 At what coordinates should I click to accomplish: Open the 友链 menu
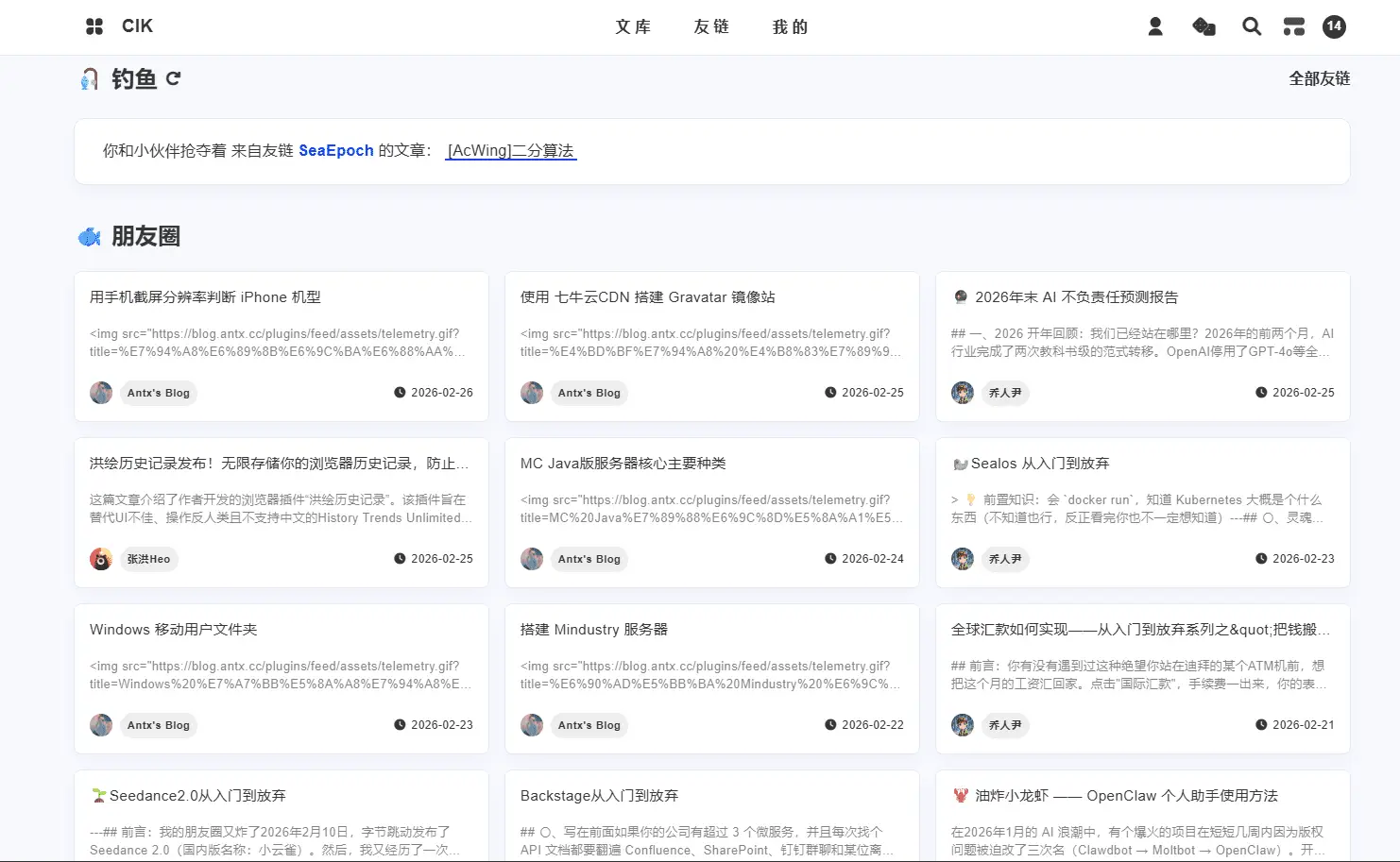[711, 26]
